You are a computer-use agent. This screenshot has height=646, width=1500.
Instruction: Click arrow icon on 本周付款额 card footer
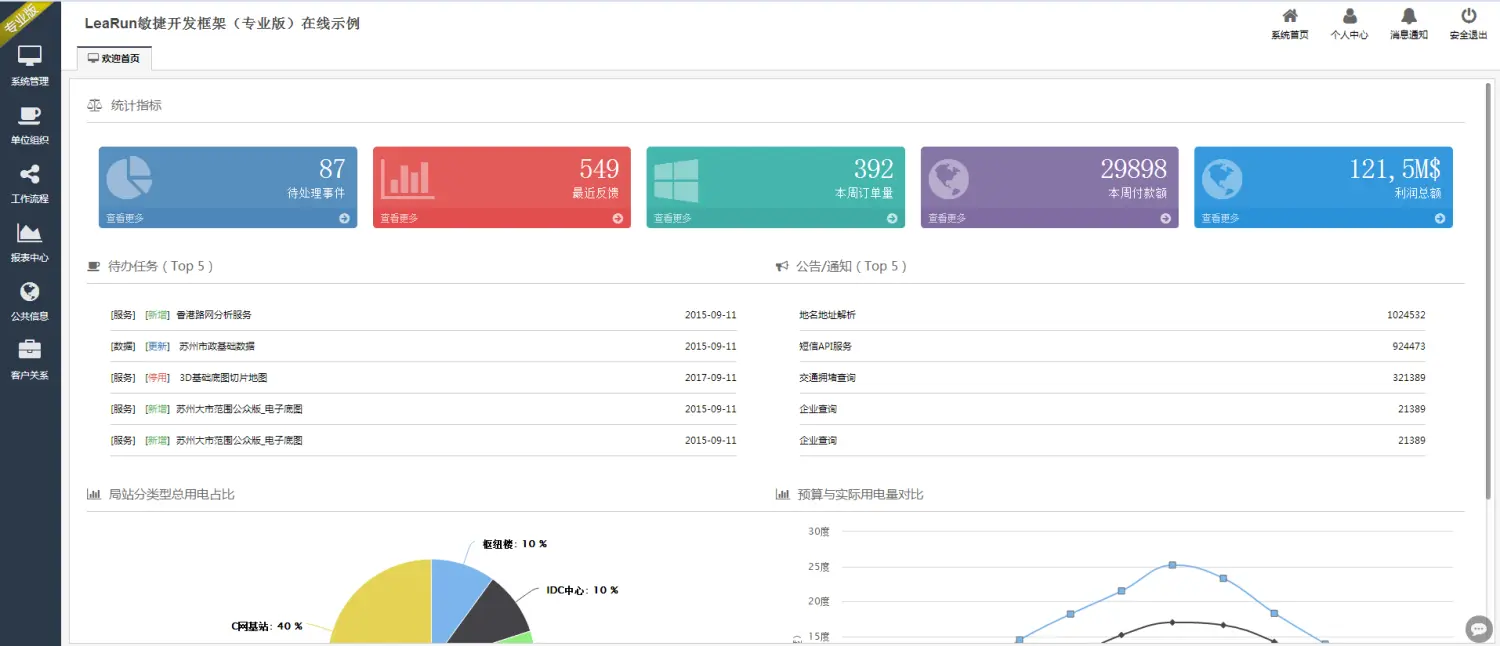point(1166,218)
